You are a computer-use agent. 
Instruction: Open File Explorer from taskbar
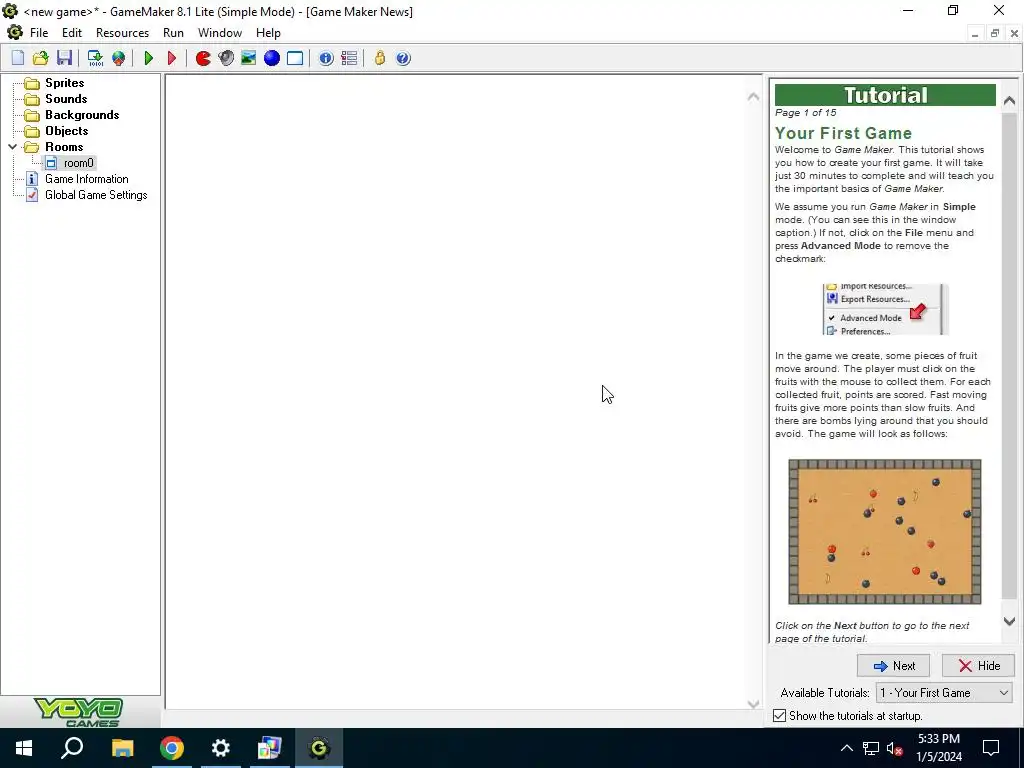122,748
